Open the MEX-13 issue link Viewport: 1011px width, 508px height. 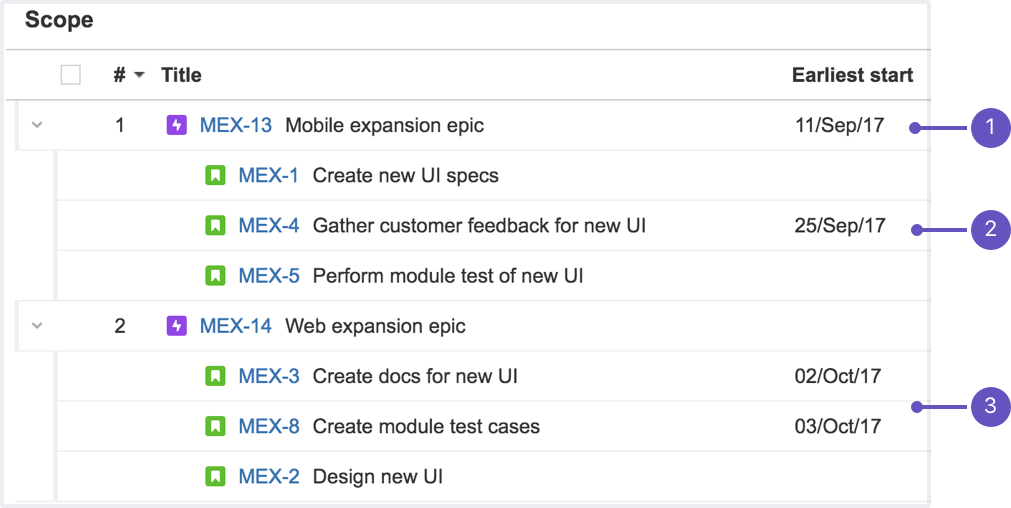[235, 125]
